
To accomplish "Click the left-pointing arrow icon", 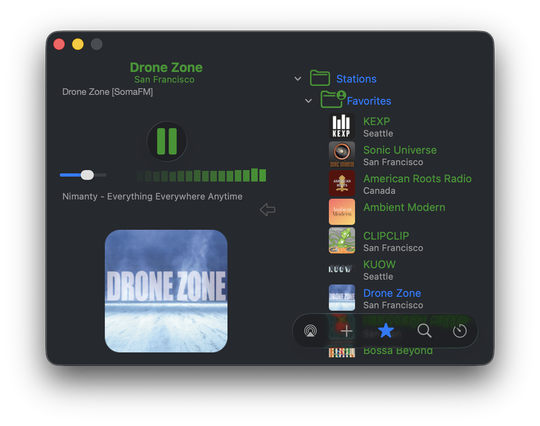I will 268,209.
